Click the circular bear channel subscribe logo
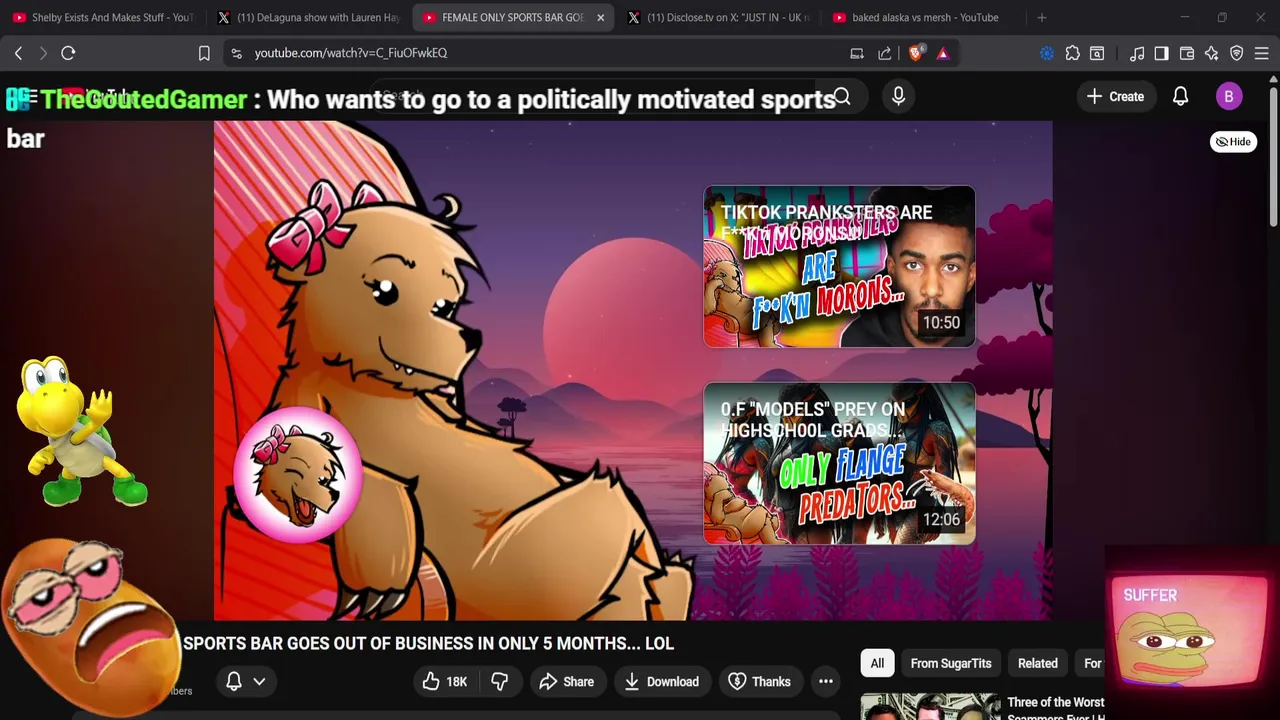The height and width of the screenshot is (720, 1280). pyautogui.click(x=297, y=477)
